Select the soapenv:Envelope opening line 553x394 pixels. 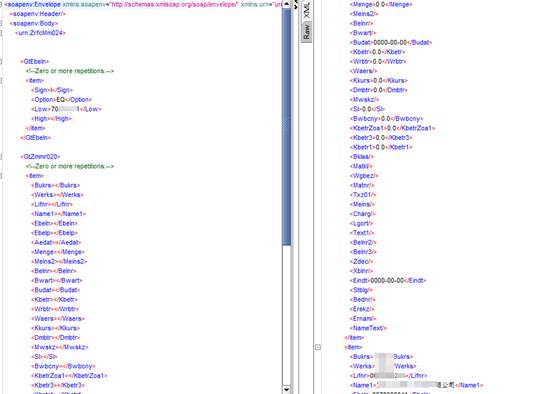143,5
